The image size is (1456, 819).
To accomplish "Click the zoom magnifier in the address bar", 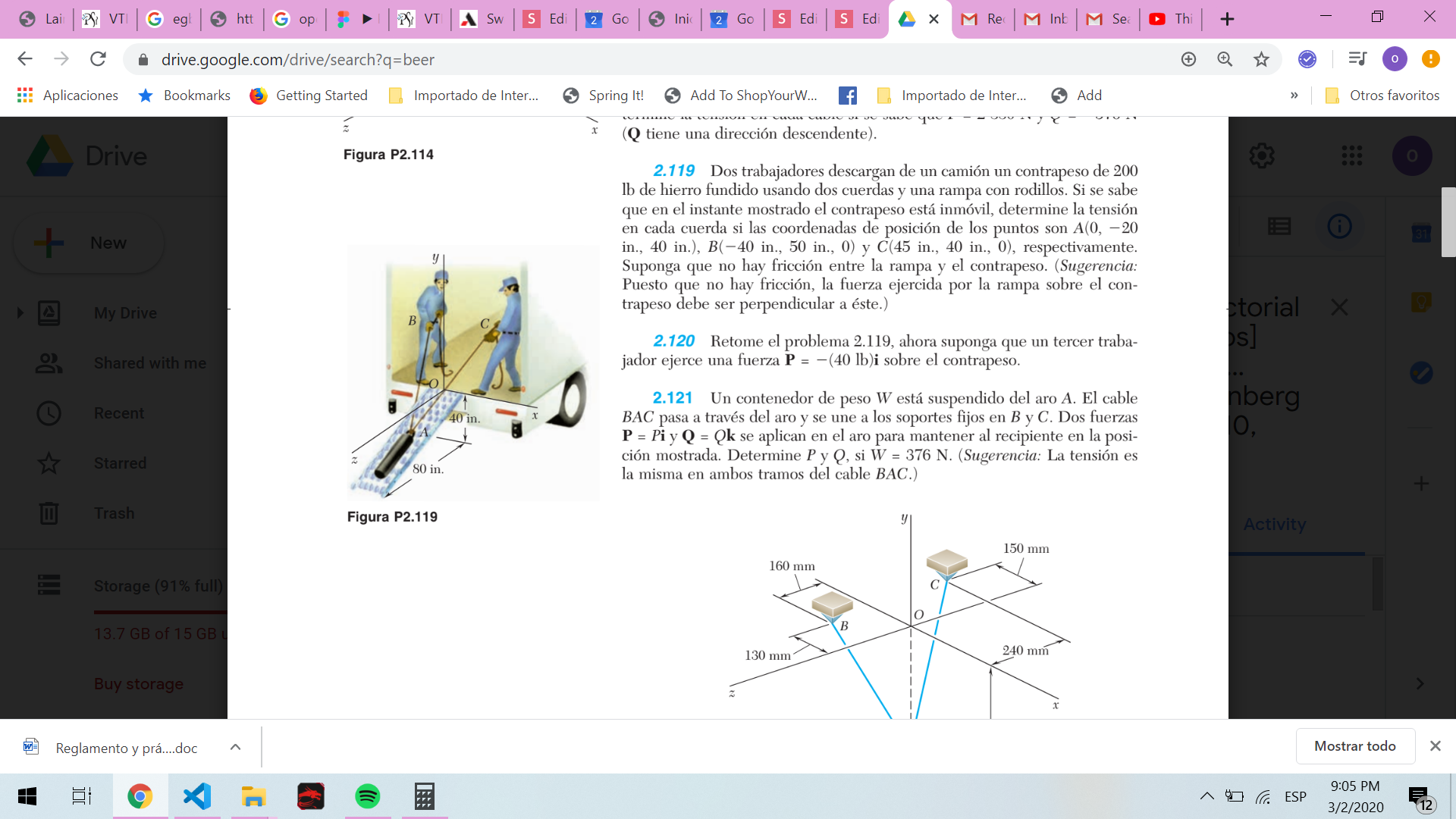I will pos(1225,59).
